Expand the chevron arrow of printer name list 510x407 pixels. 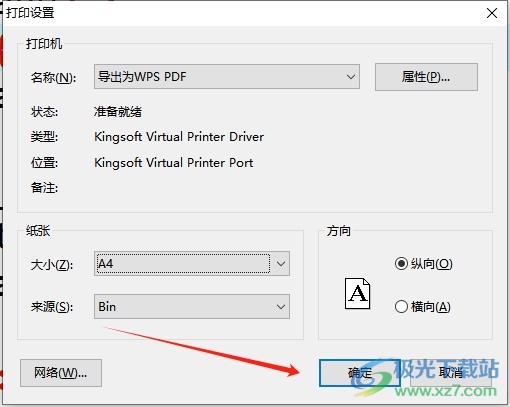tap(350, 77)
